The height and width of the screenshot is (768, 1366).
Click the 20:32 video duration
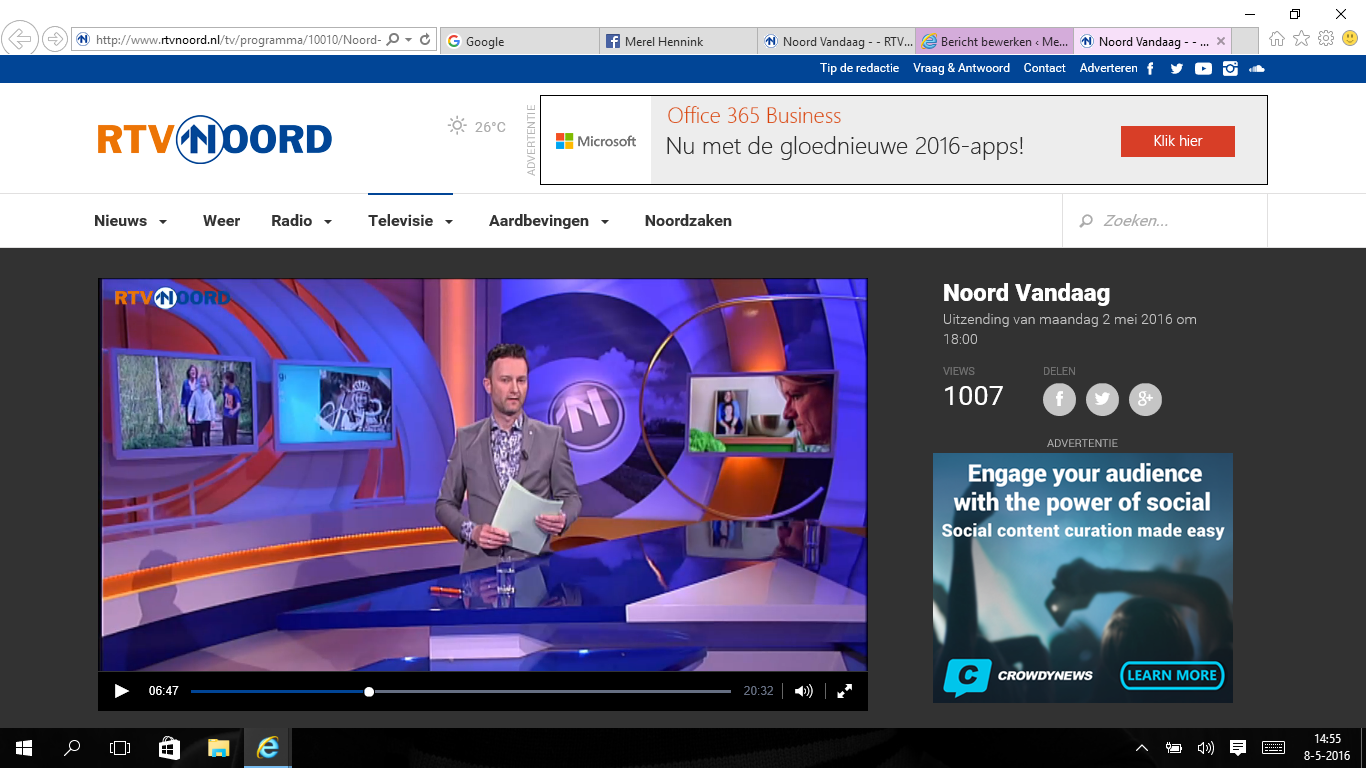point(759,691)
